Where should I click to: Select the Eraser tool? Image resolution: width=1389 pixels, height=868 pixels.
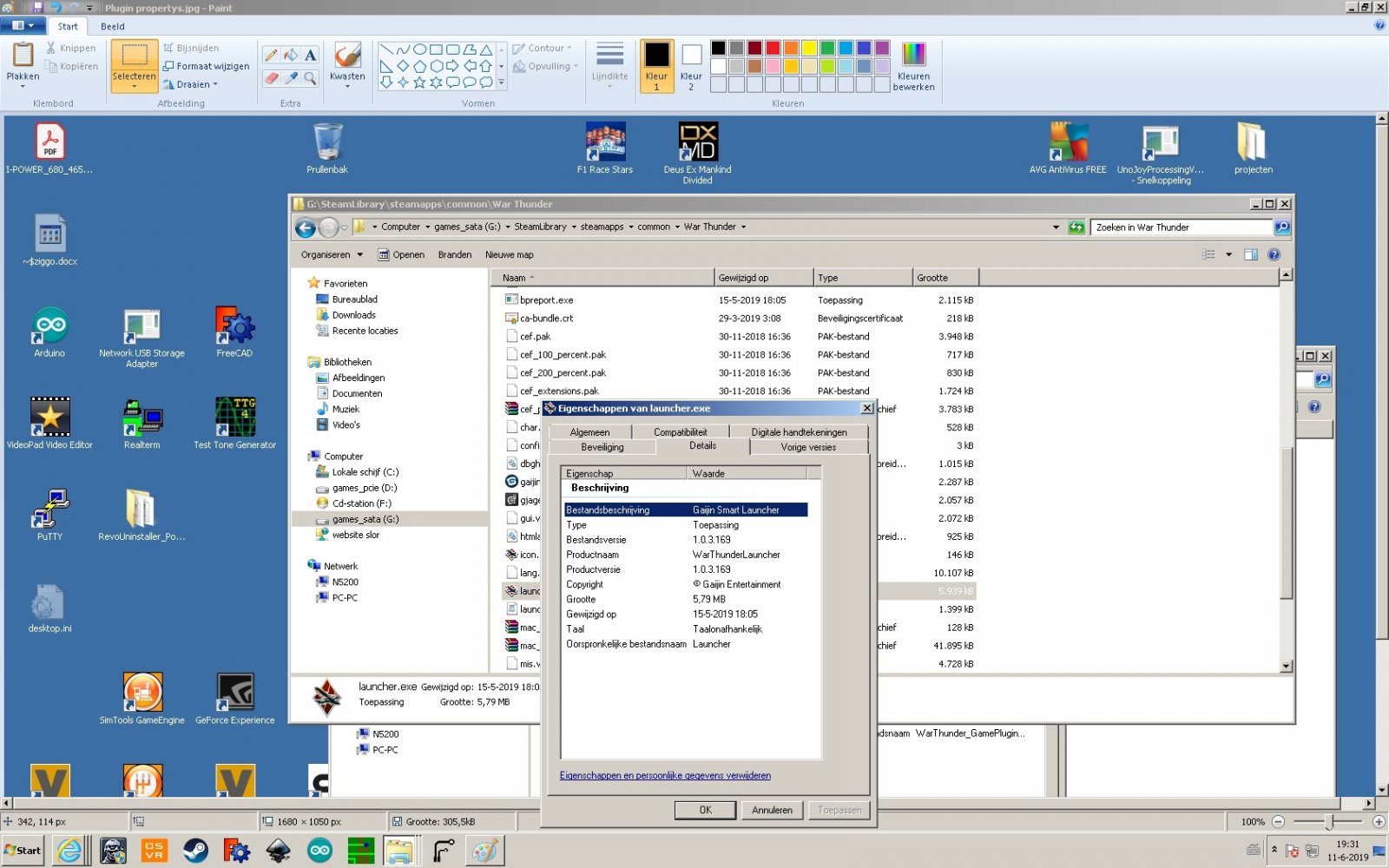coord(272,78)
